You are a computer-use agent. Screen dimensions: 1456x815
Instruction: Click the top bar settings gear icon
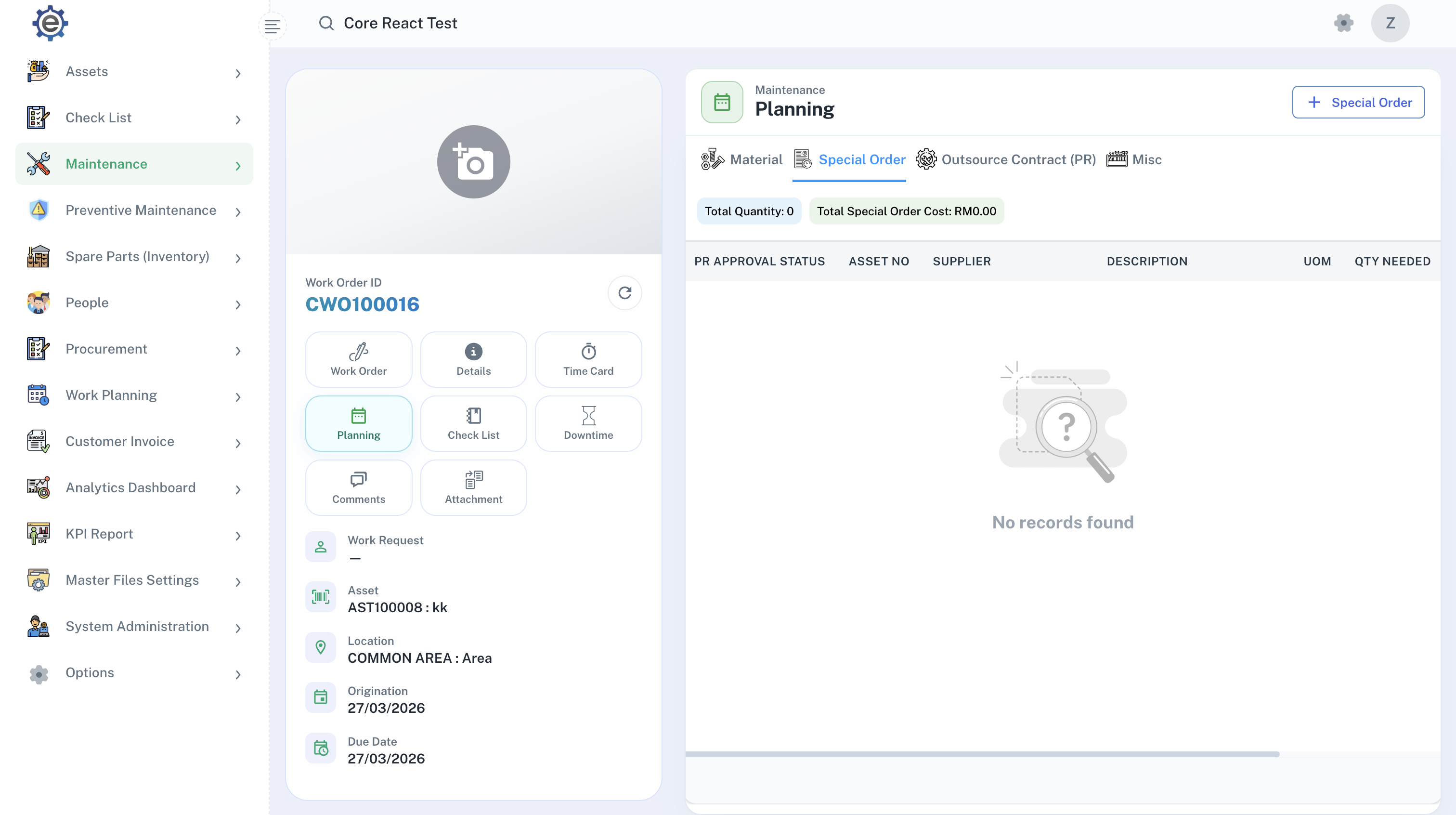click(1343, 23)
